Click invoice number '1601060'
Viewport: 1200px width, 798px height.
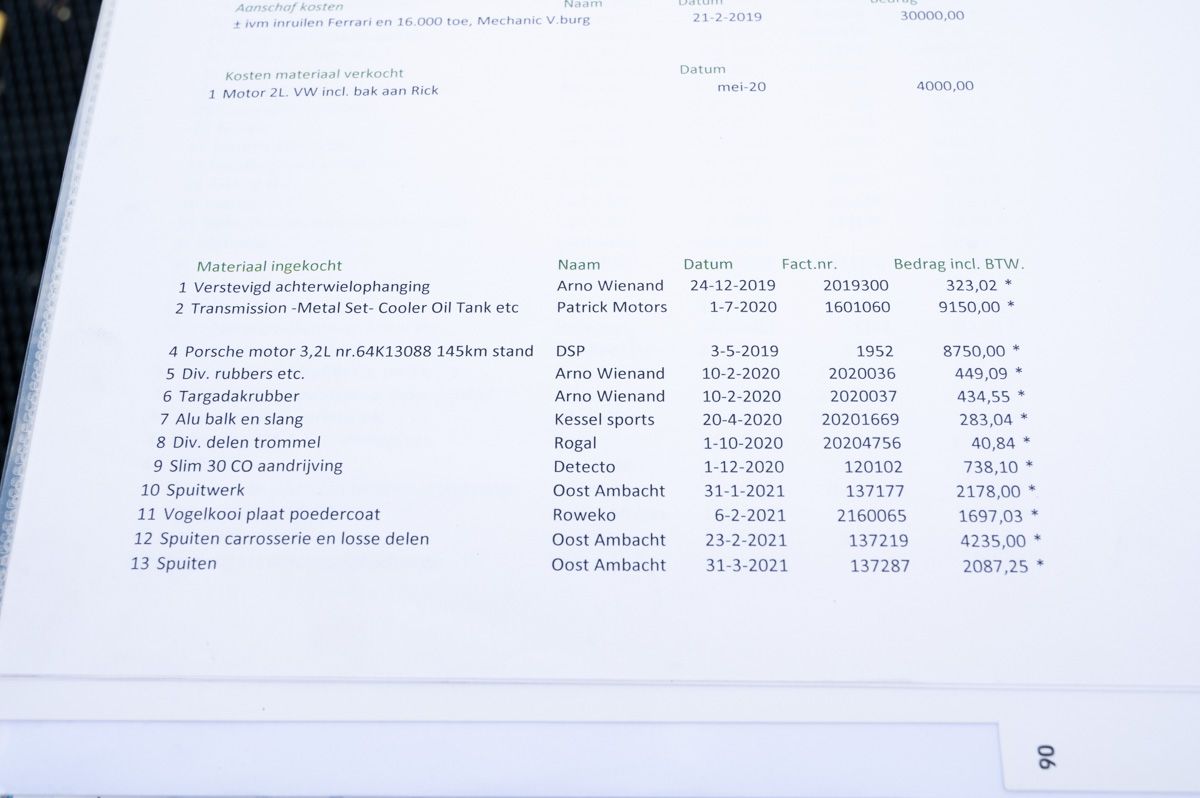point(857,307)
